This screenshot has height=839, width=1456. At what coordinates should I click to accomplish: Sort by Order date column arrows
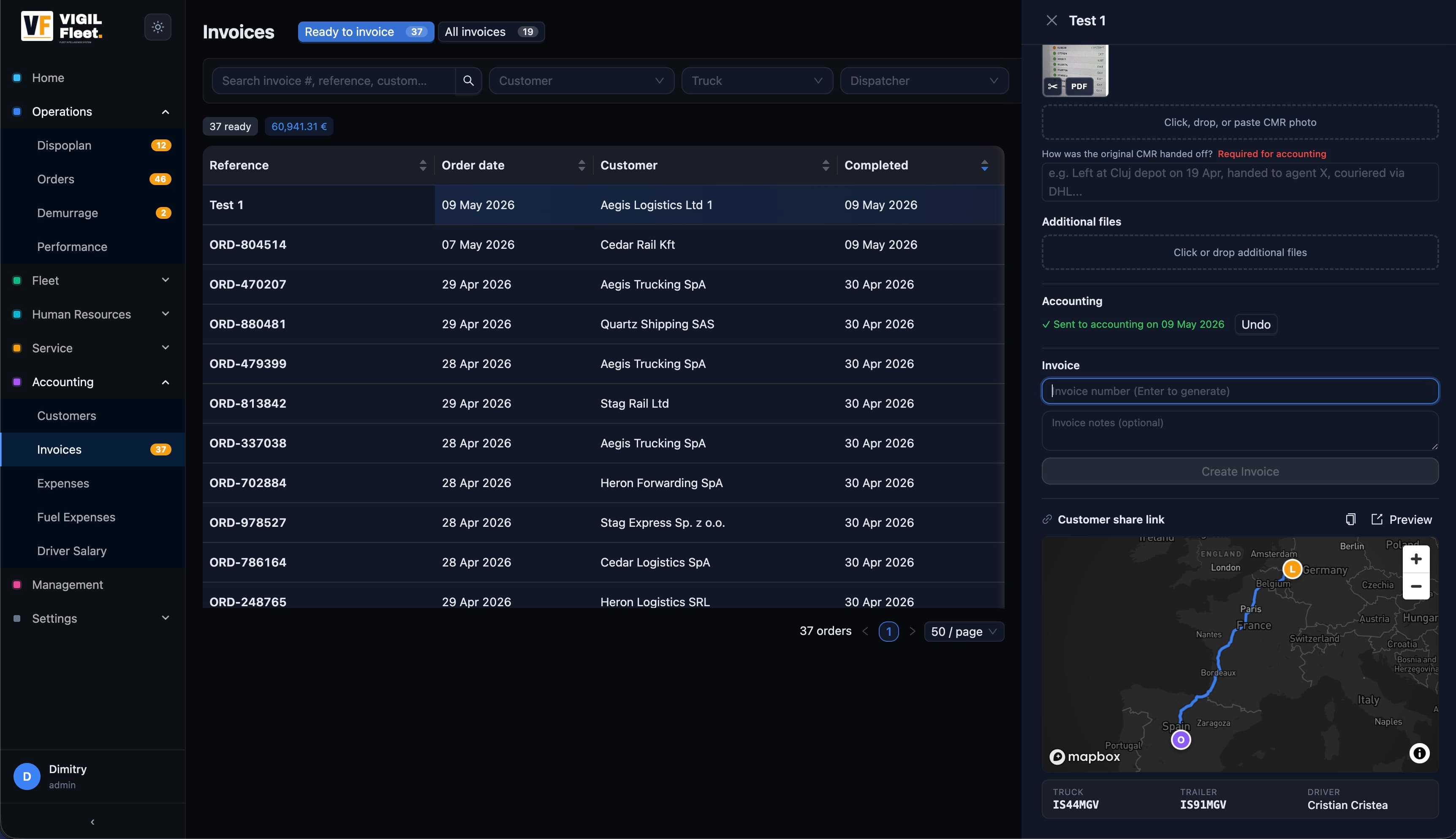click(x=582, y=165)
